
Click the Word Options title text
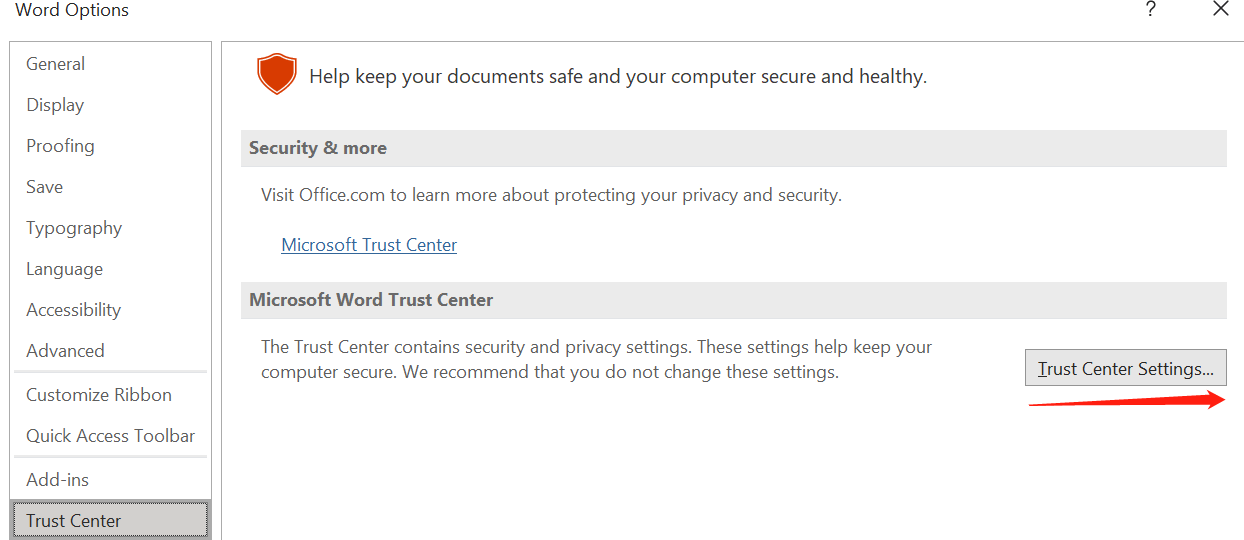pos(72,11)
